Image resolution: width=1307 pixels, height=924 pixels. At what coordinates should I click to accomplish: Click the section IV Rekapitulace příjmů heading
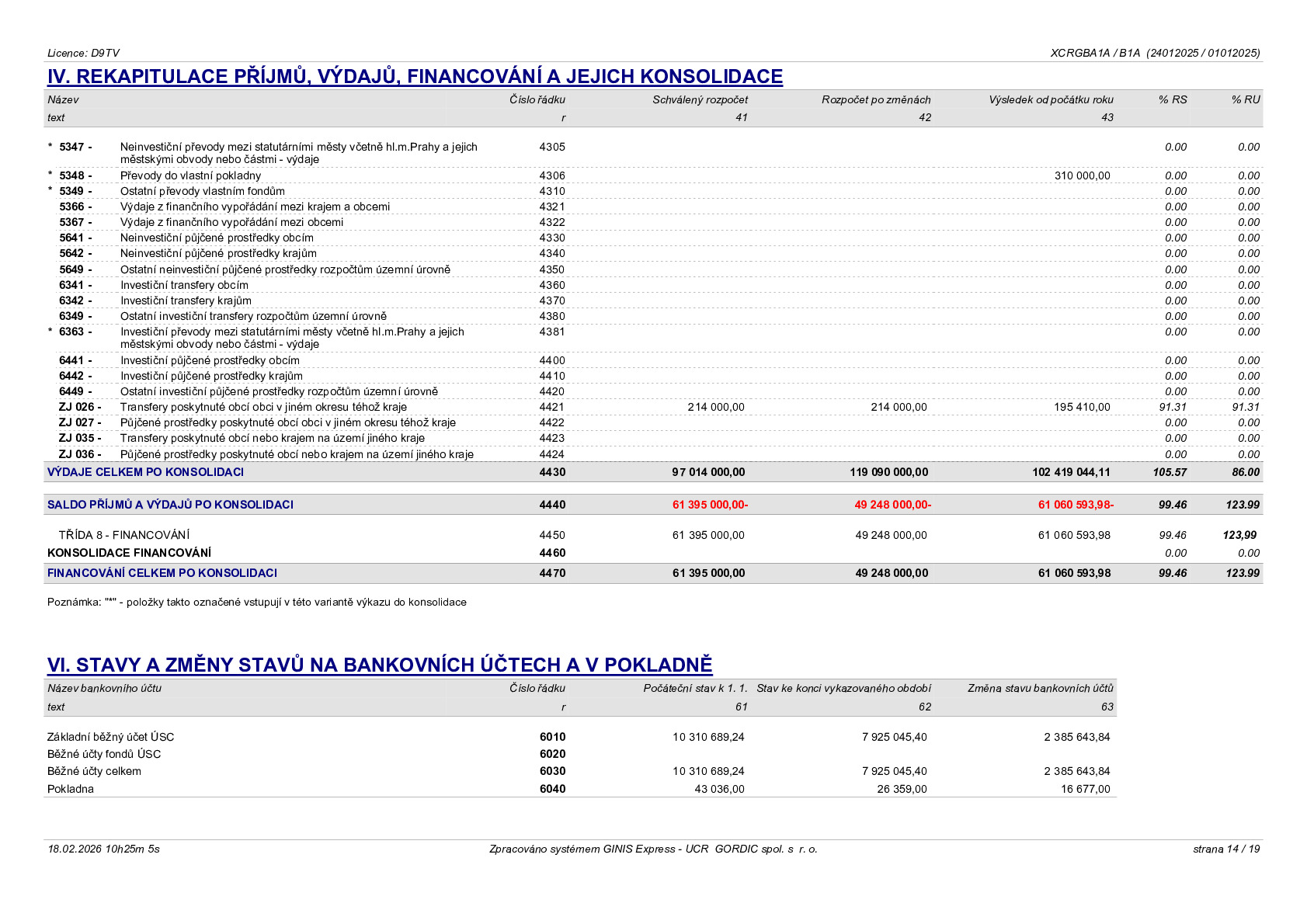tap(415, 76)
